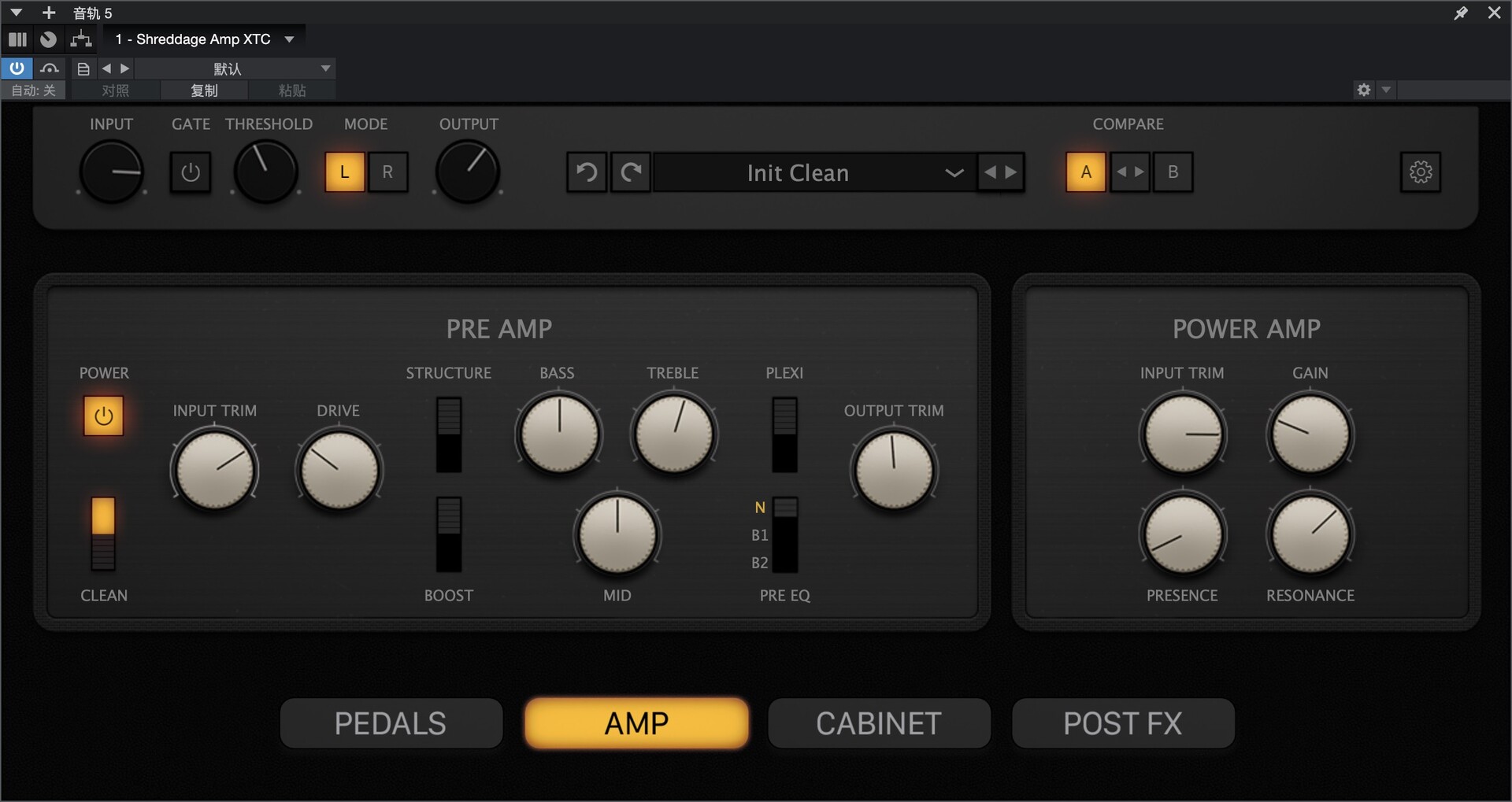Click the round meter icon in header
This screenshot has width=1512, height=802.
click(x=48, y=39)
